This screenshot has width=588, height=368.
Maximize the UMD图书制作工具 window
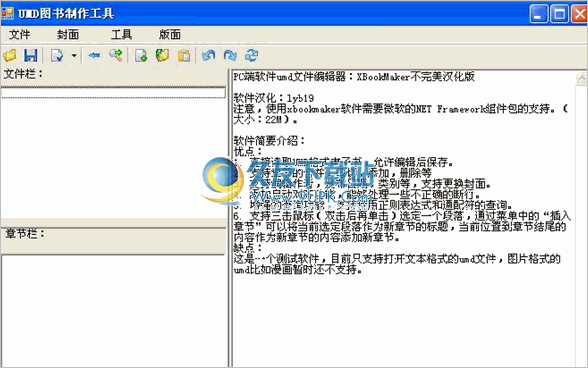(x=559, y=14)
